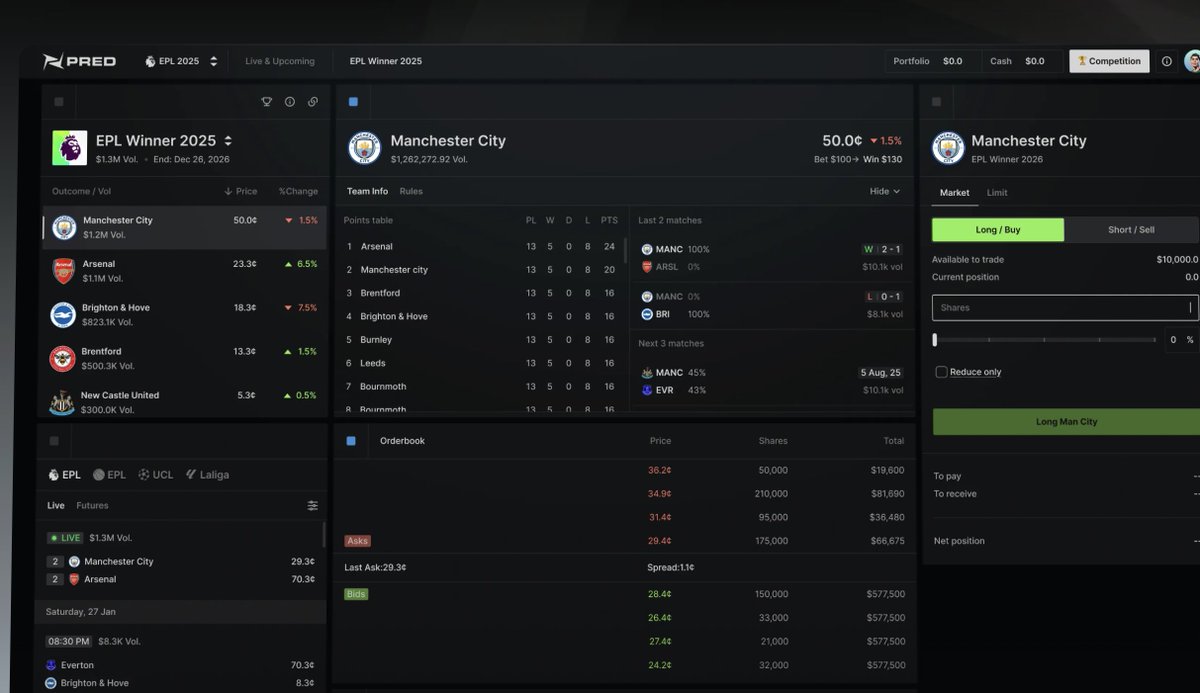Click Everton crest in Saturday match
Screen dimensions: 1200x693
click(52, 665)
